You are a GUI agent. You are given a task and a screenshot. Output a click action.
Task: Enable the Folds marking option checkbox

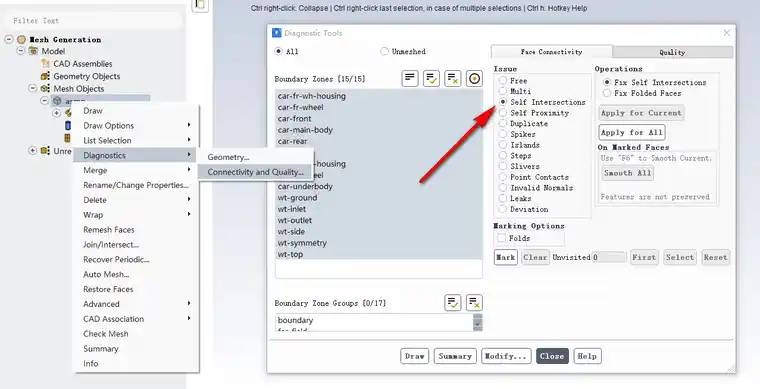click(x=502, y=238)
